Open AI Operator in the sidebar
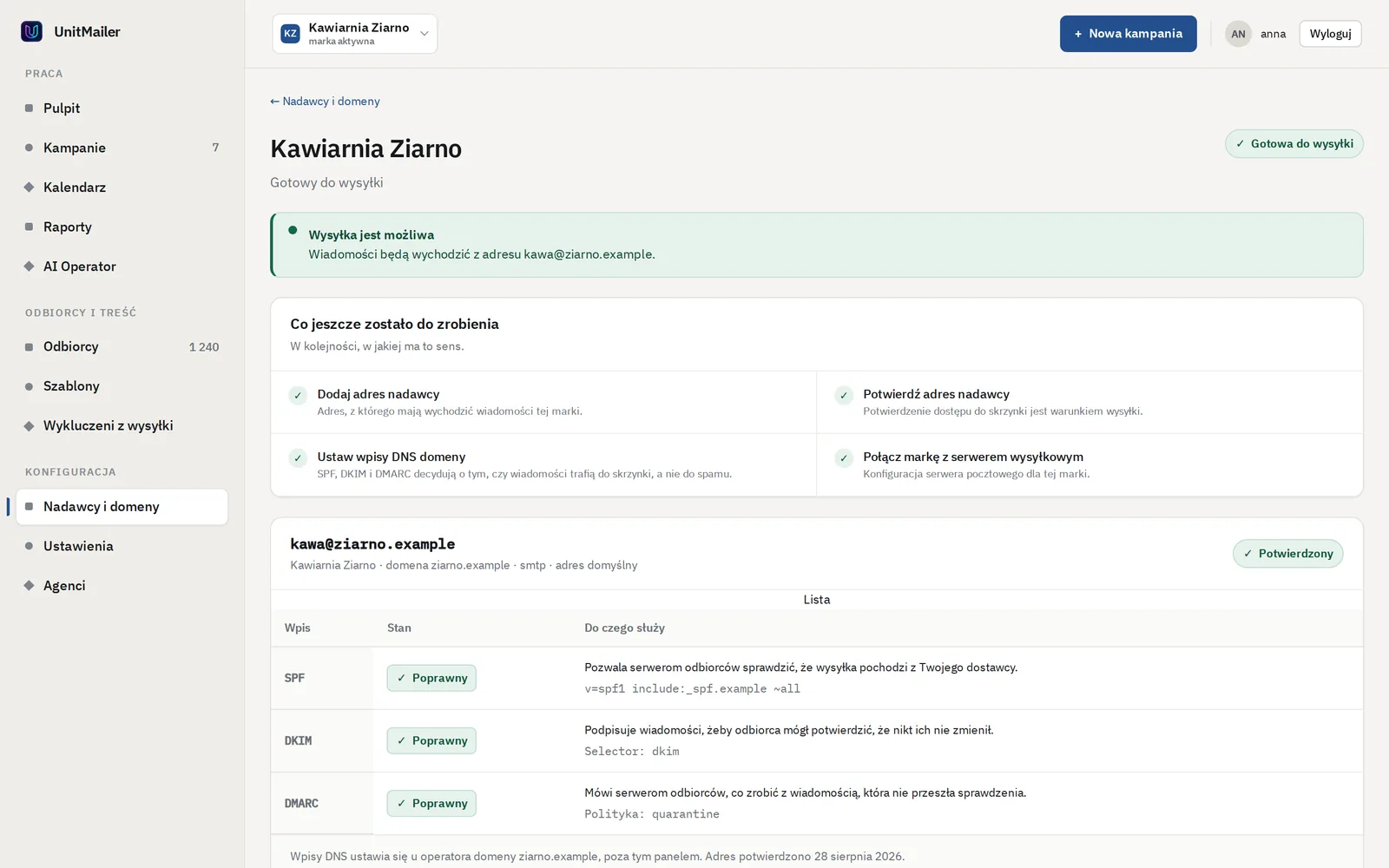This screenshot has width=1389, height=868. 122,266
